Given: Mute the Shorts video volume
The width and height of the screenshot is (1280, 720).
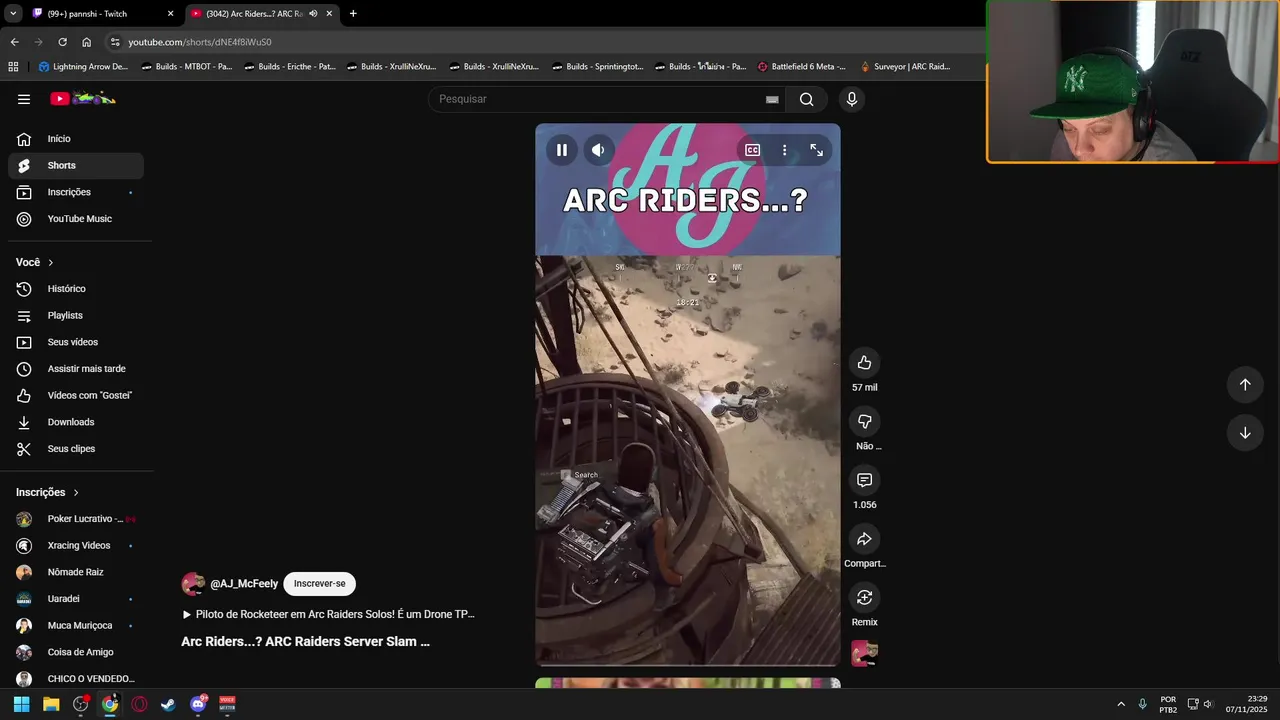Looking at the screenshot, I should [598, 150].
